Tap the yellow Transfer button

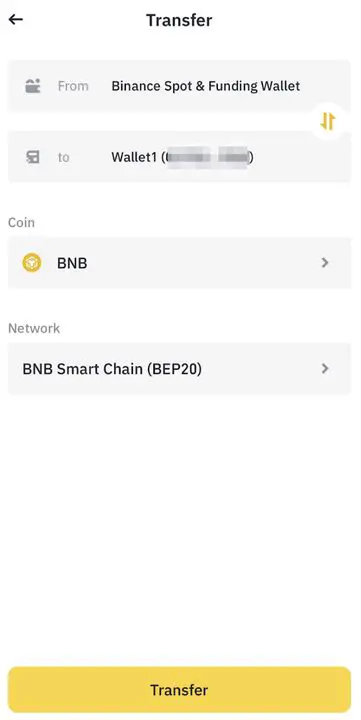tap(180, 690)
